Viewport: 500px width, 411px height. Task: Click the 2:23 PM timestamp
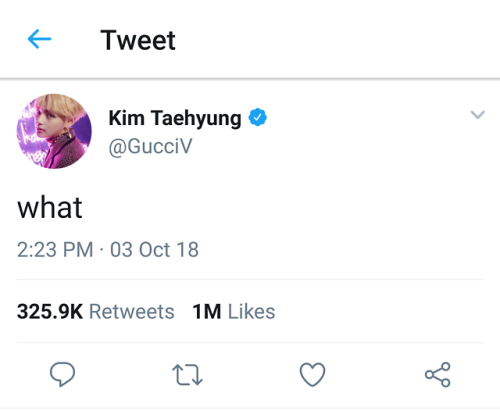coord(55,250)
